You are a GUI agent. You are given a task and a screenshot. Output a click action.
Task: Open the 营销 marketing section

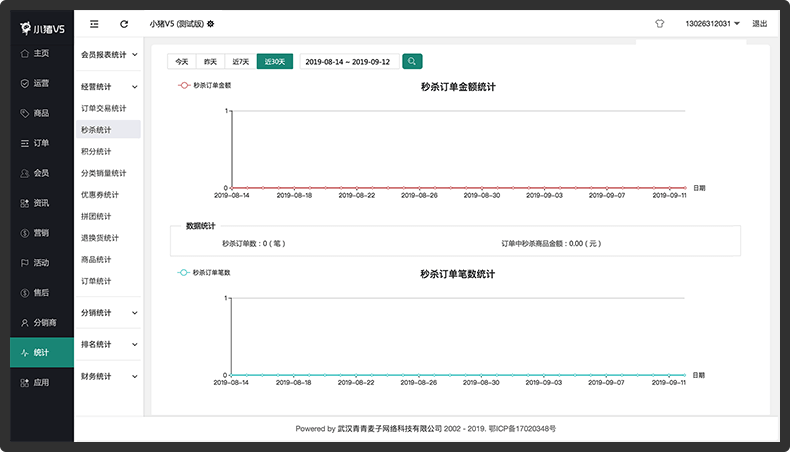(42, 233)
